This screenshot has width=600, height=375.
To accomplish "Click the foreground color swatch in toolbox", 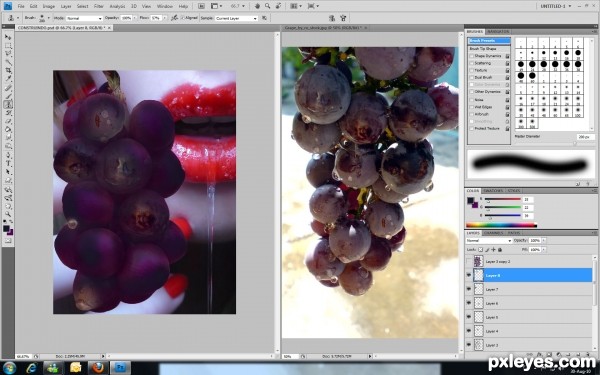I will pyautogui.click(x=6, y=228).
